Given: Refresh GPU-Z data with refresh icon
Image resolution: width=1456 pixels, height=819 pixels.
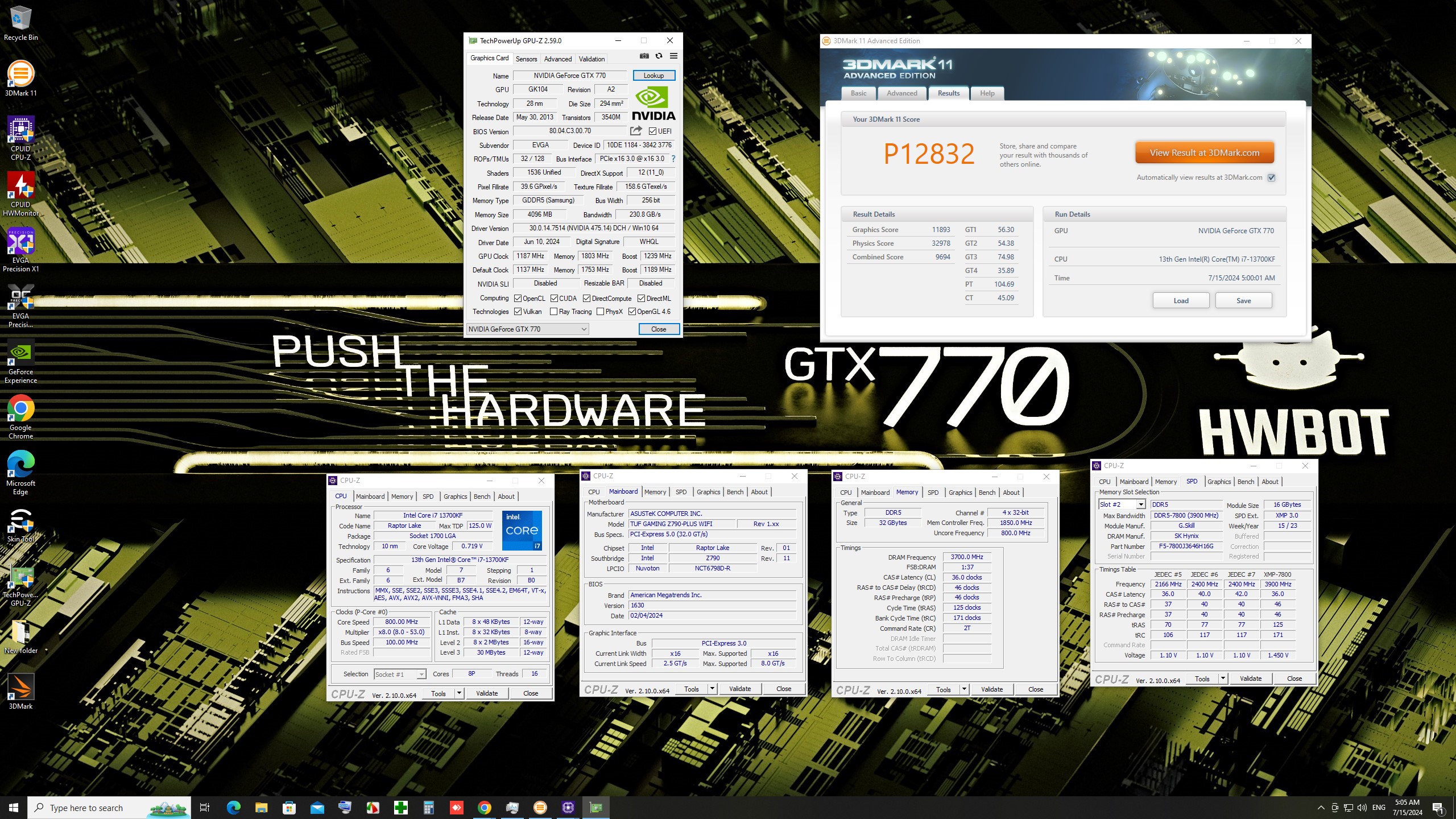Looking at the screenshot, I should (659, 56).
